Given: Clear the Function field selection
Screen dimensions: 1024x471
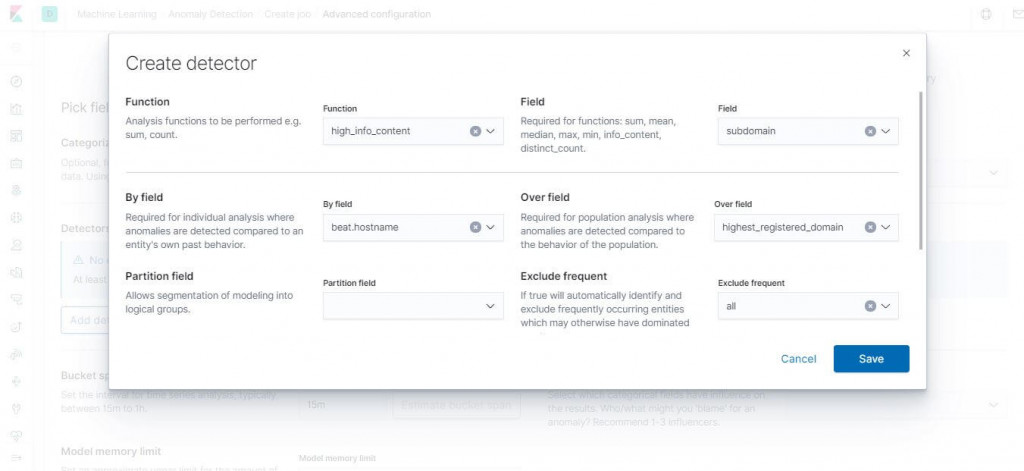Looking at the screenshot, I should 475,131.
